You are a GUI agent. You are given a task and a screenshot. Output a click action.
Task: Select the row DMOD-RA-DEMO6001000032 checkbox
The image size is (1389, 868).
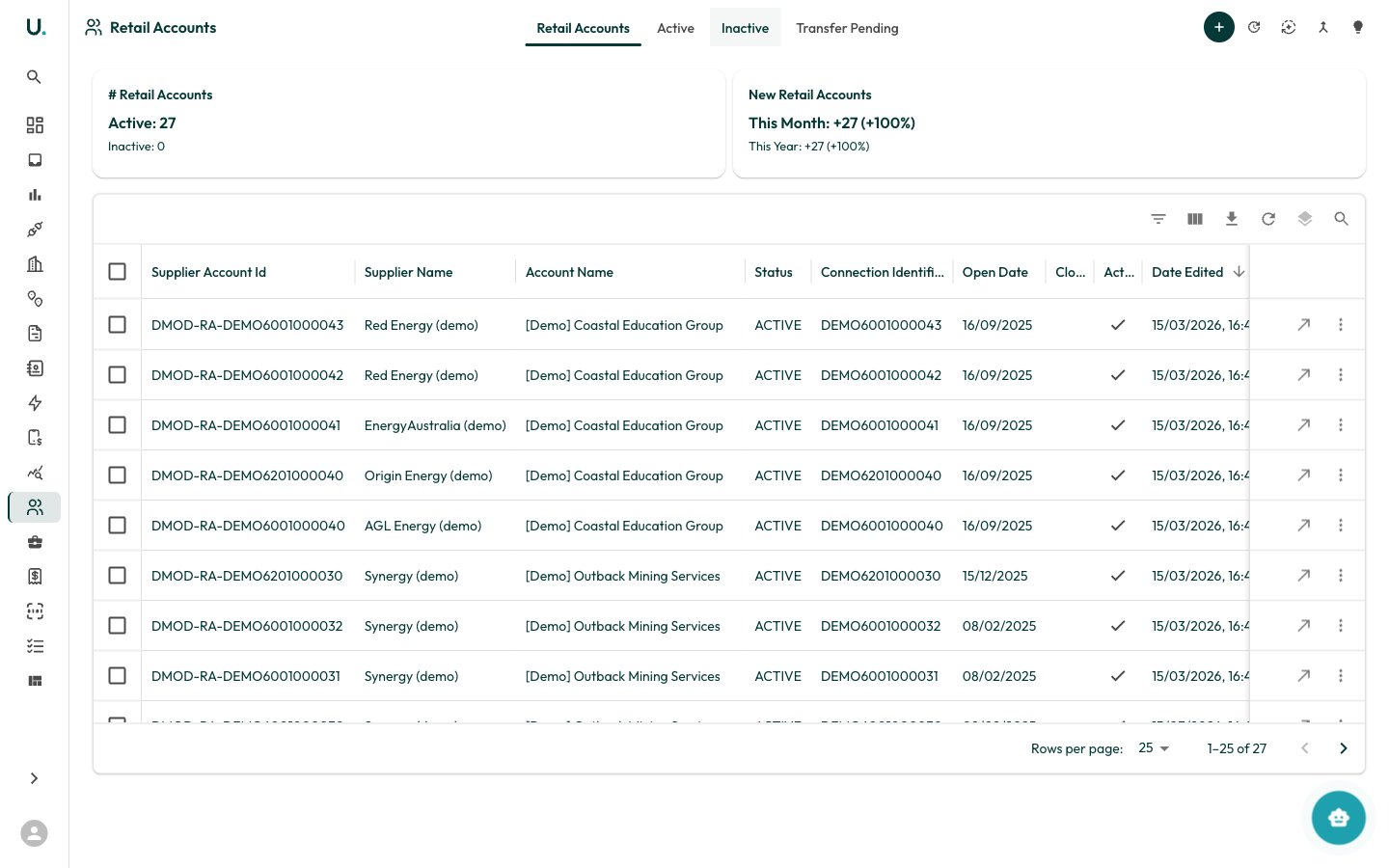pyautogui.click(x=118, y=626)
